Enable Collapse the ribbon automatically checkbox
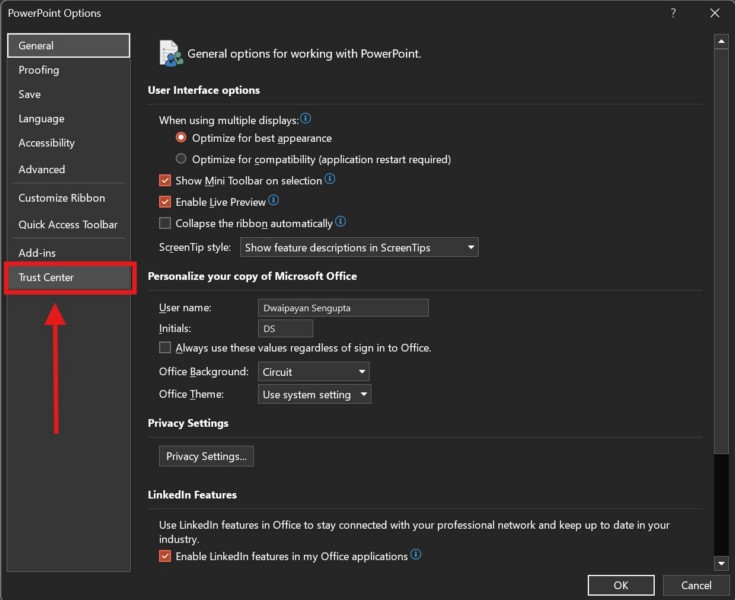The width and height of the screenshot is (735, 600). (166, 223)
